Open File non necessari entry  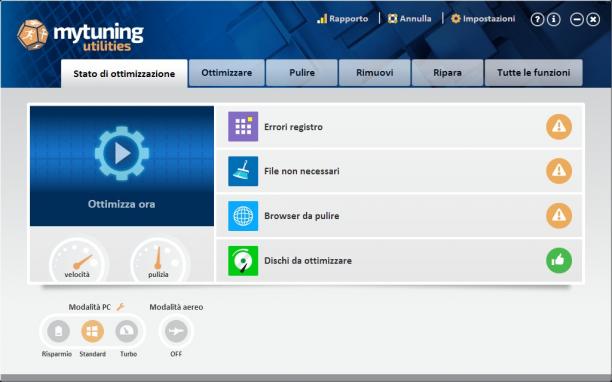[x=399, y=171]
